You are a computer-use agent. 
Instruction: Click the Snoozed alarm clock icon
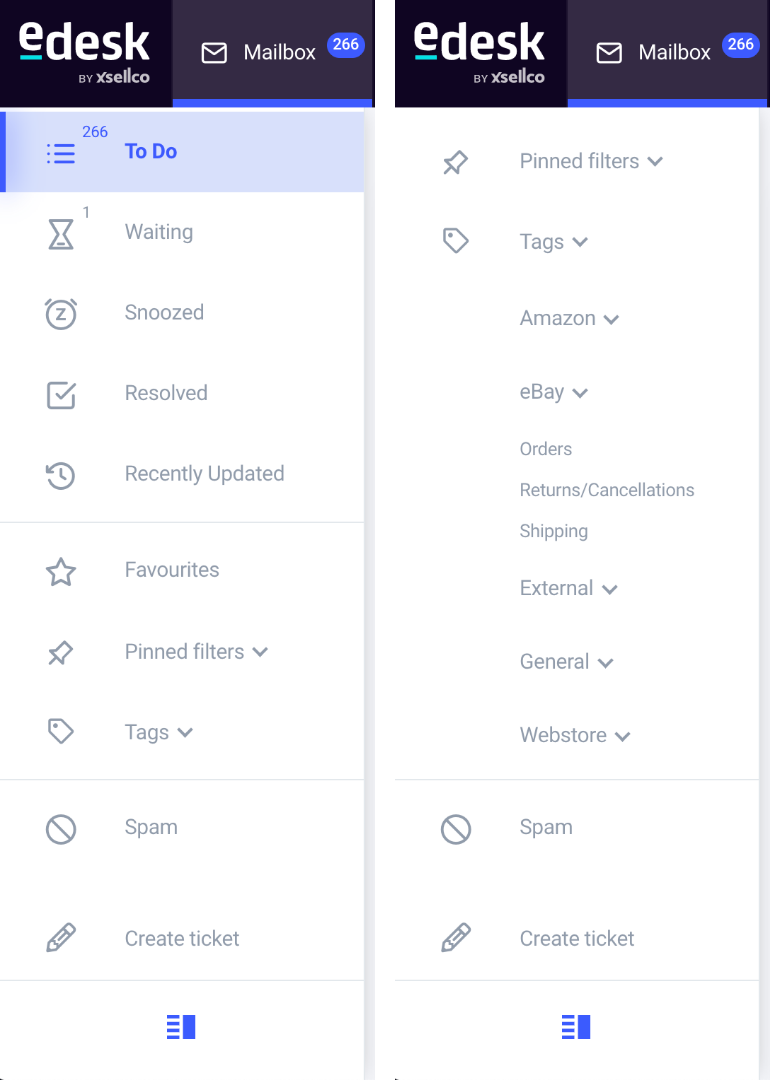[x=61, y=314]
